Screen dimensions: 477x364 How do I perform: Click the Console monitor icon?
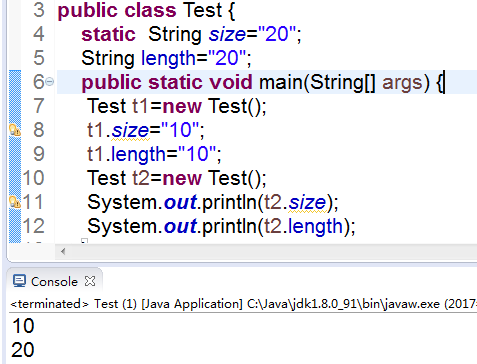click(x=19, y=281)
